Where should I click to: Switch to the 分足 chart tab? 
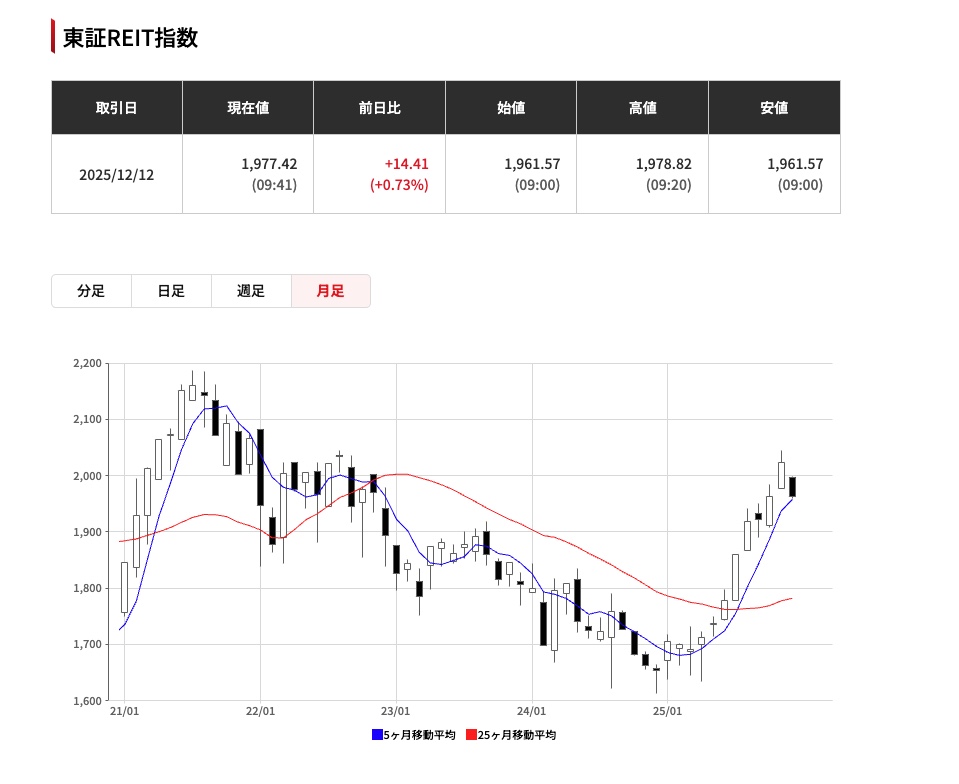tap(91, 291)
